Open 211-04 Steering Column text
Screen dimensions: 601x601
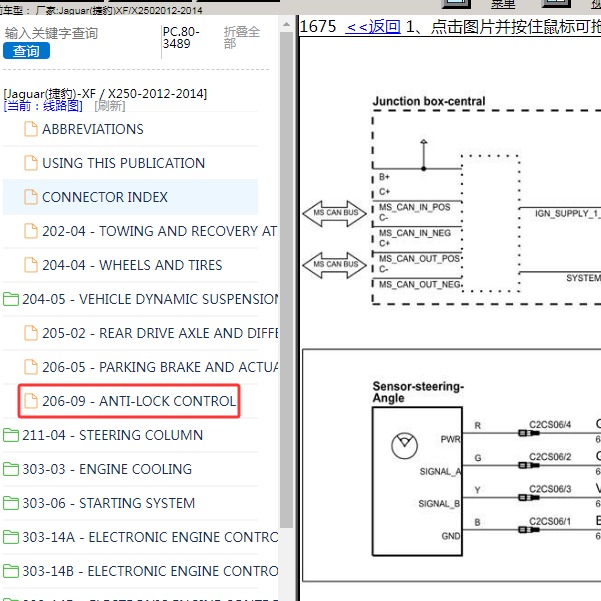[x=113, y=435]
